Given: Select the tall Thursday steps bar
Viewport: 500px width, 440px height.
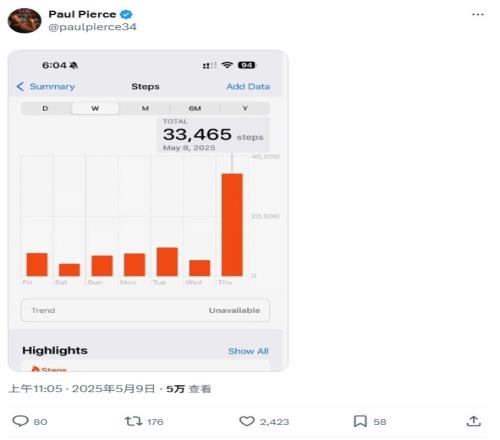Looking at the screenshot, I should [232, 225].
